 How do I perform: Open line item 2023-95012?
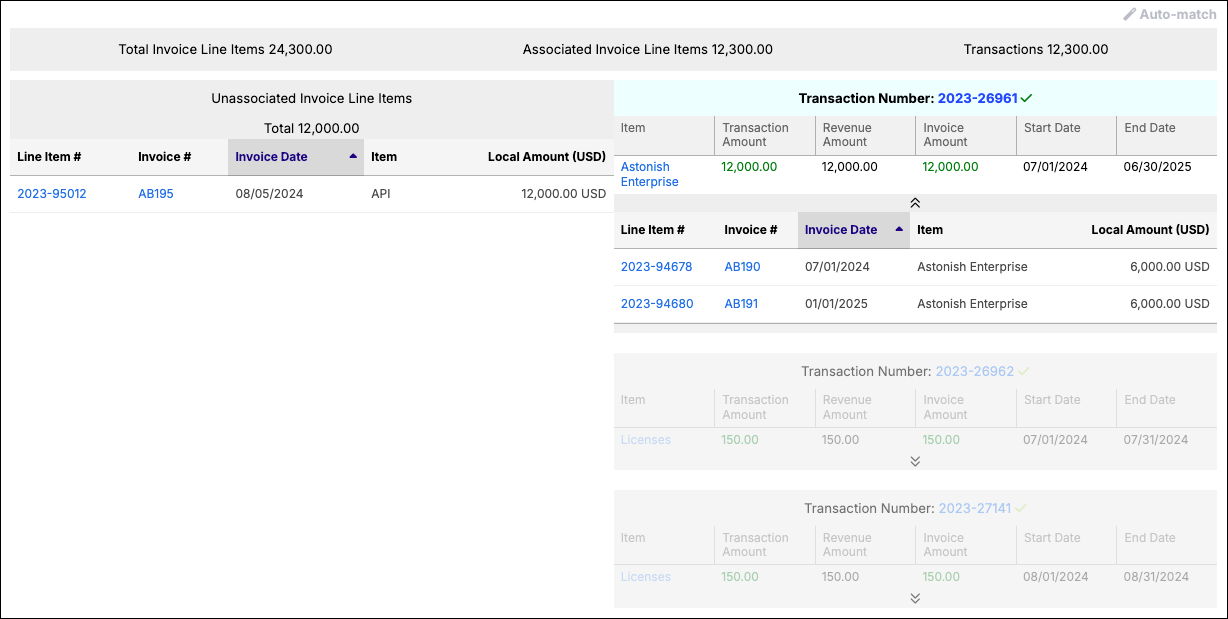point(52,194)
